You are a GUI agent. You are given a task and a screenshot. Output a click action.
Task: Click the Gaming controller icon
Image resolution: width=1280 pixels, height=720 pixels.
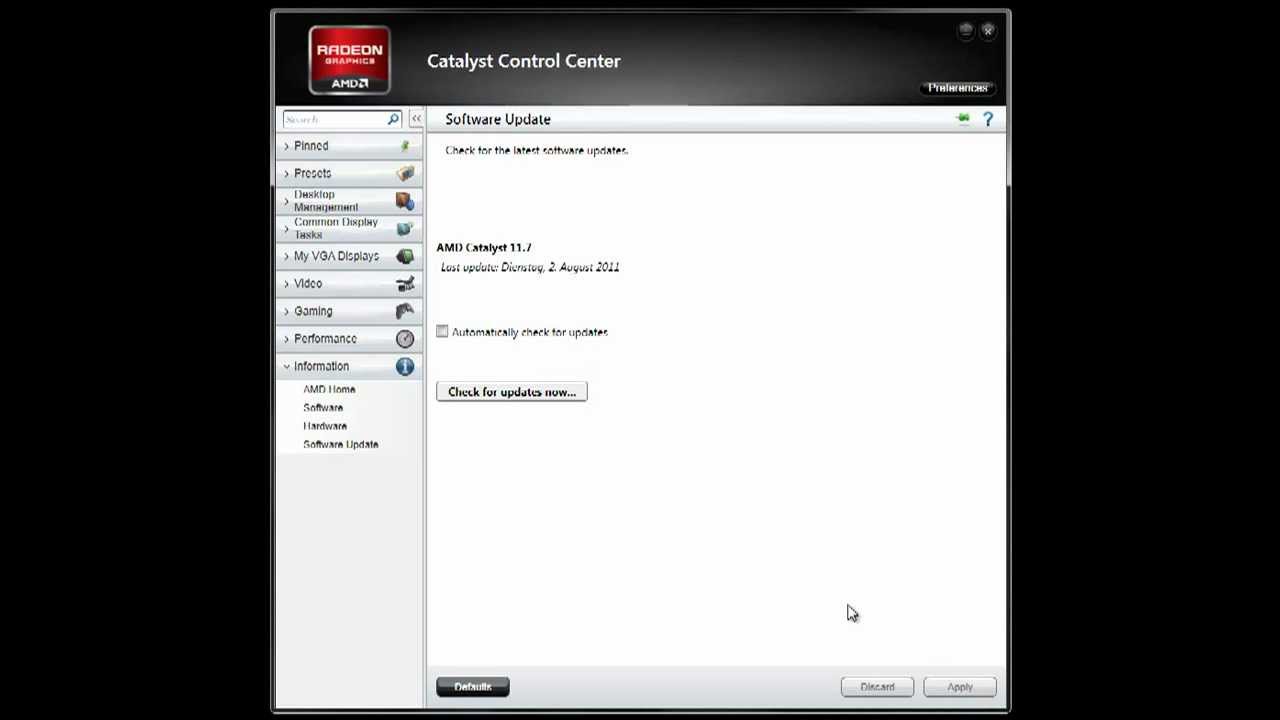pos(405,311)
